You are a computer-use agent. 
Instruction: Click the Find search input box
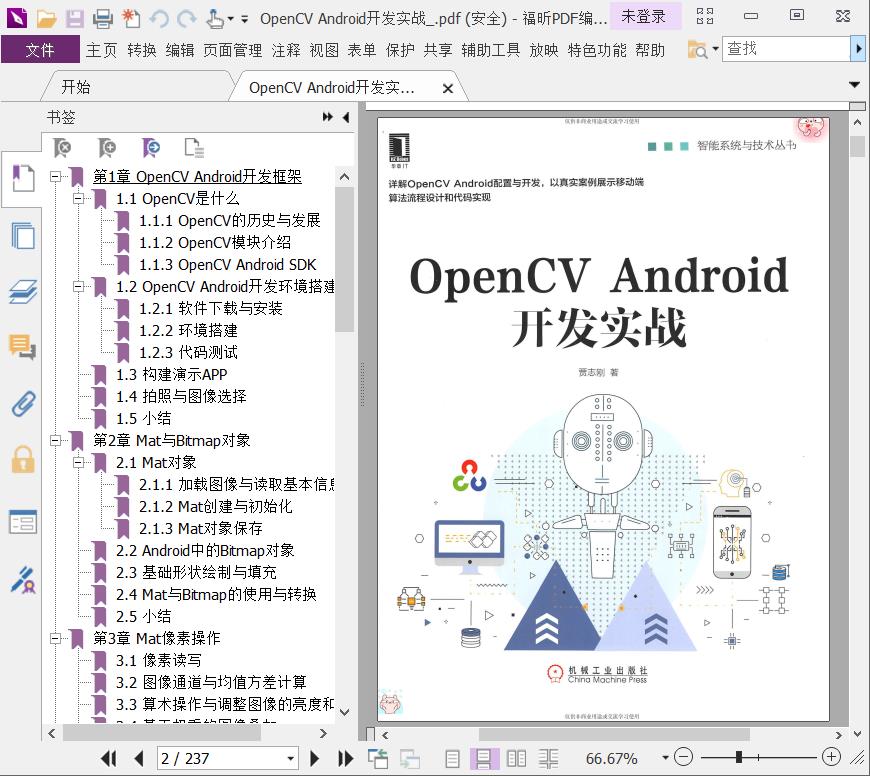786,49
